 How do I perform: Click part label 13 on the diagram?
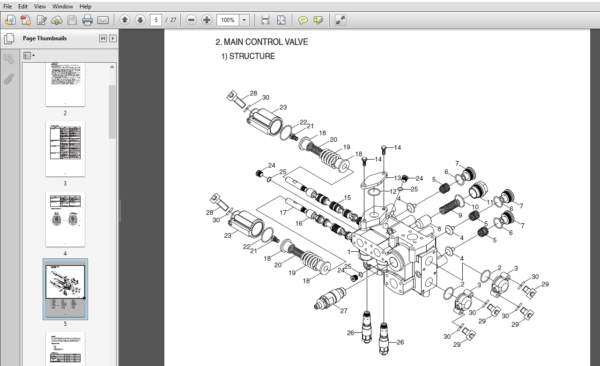pyautogui.click(x=397, y=178)
